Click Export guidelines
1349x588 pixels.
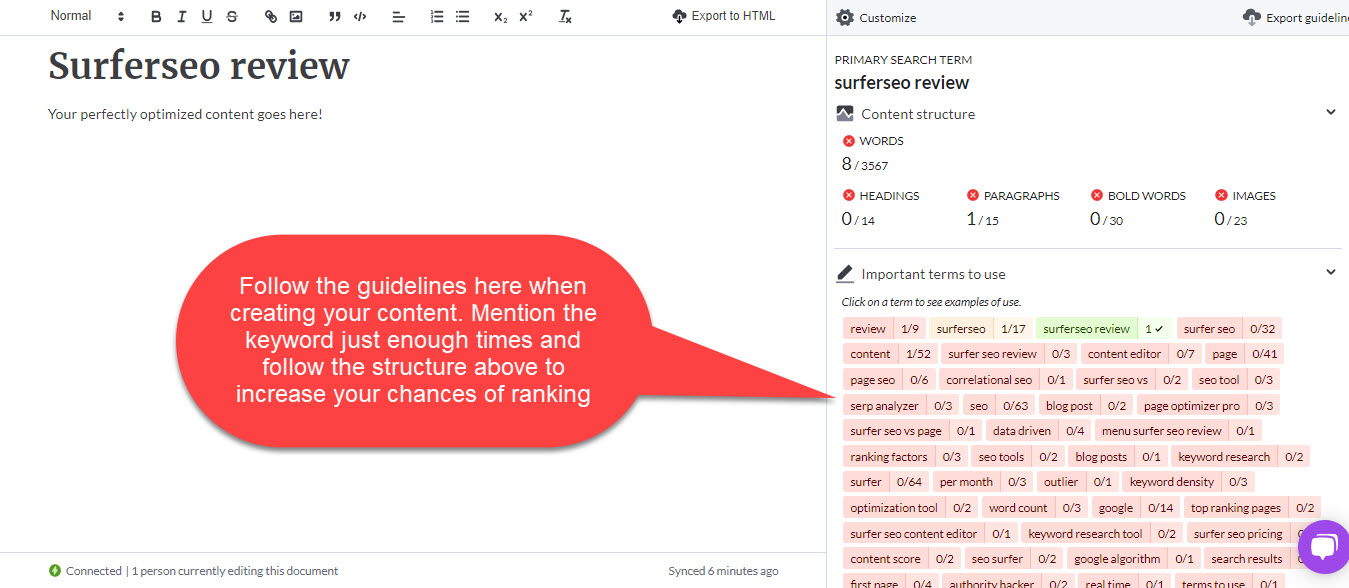click(1296, 17)
